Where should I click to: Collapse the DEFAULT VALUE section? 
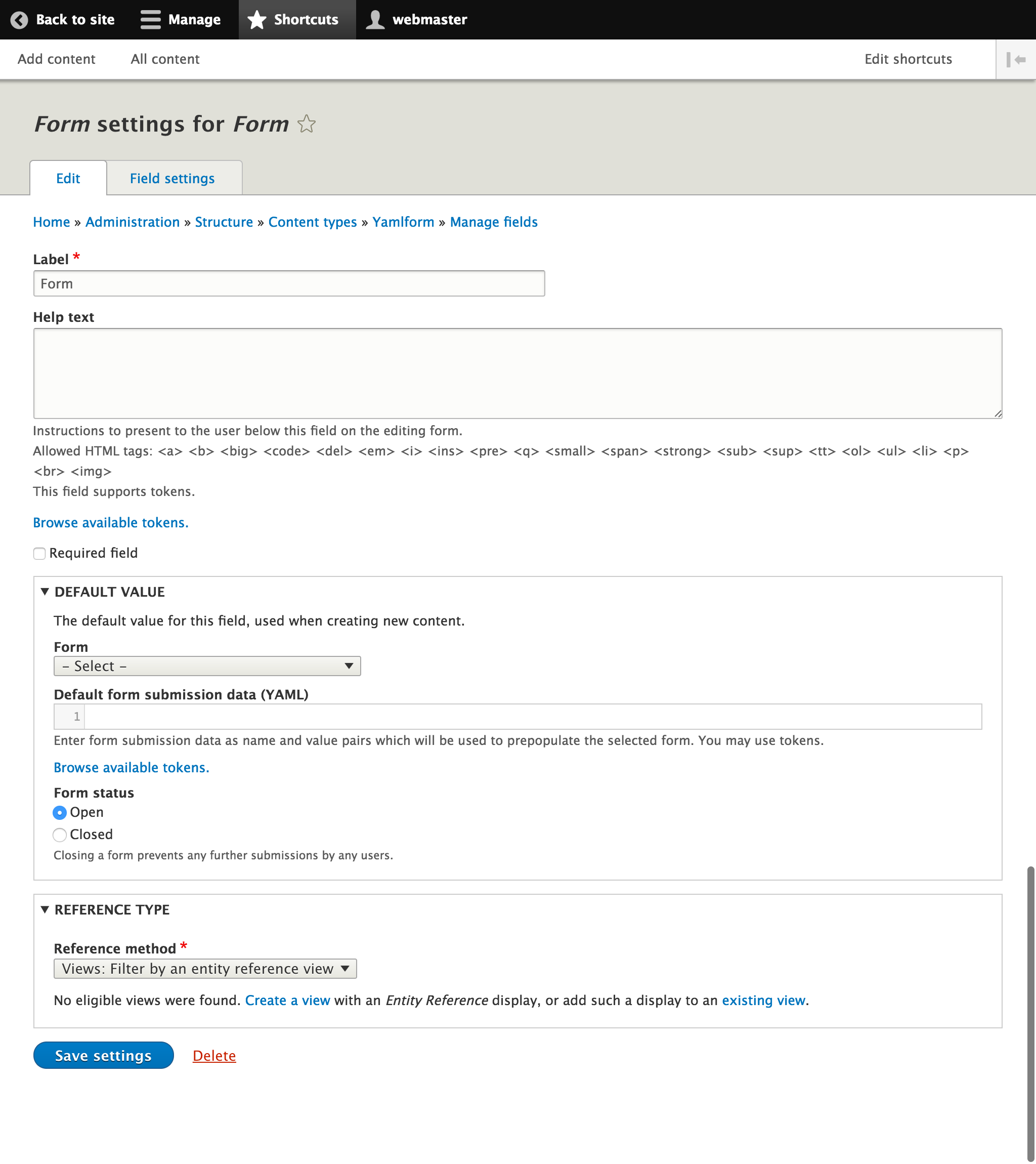[45, 592]
